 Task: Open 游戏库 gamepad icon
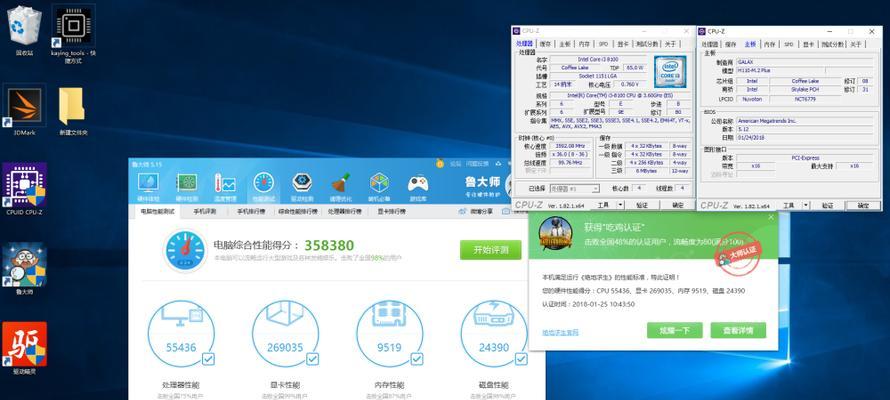point(418,187)
